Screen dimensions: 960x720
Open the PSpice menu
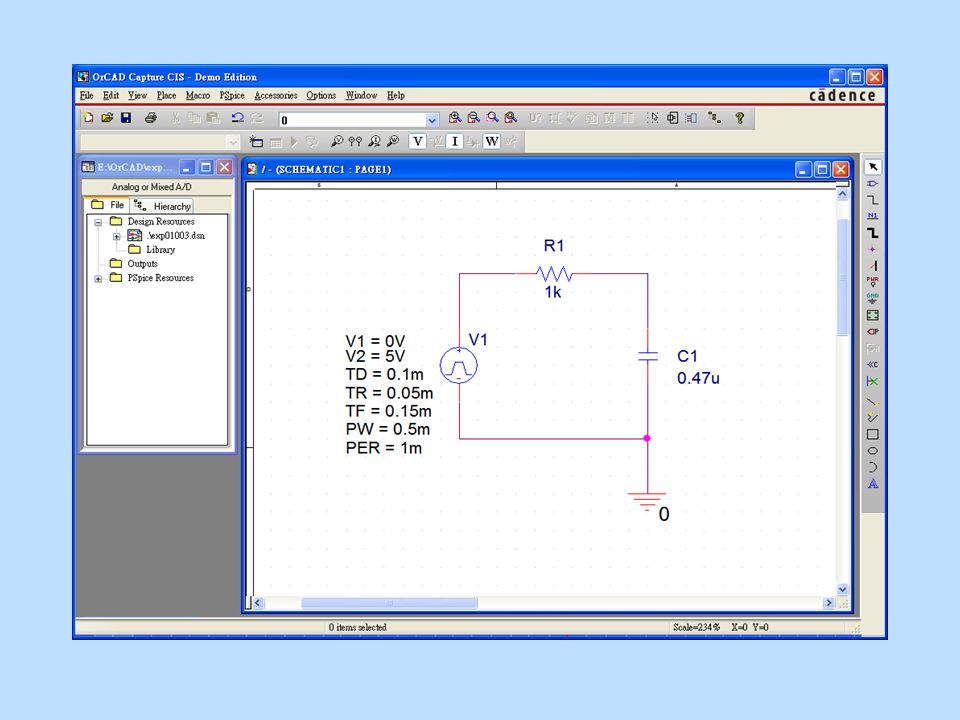pos(232,96)
